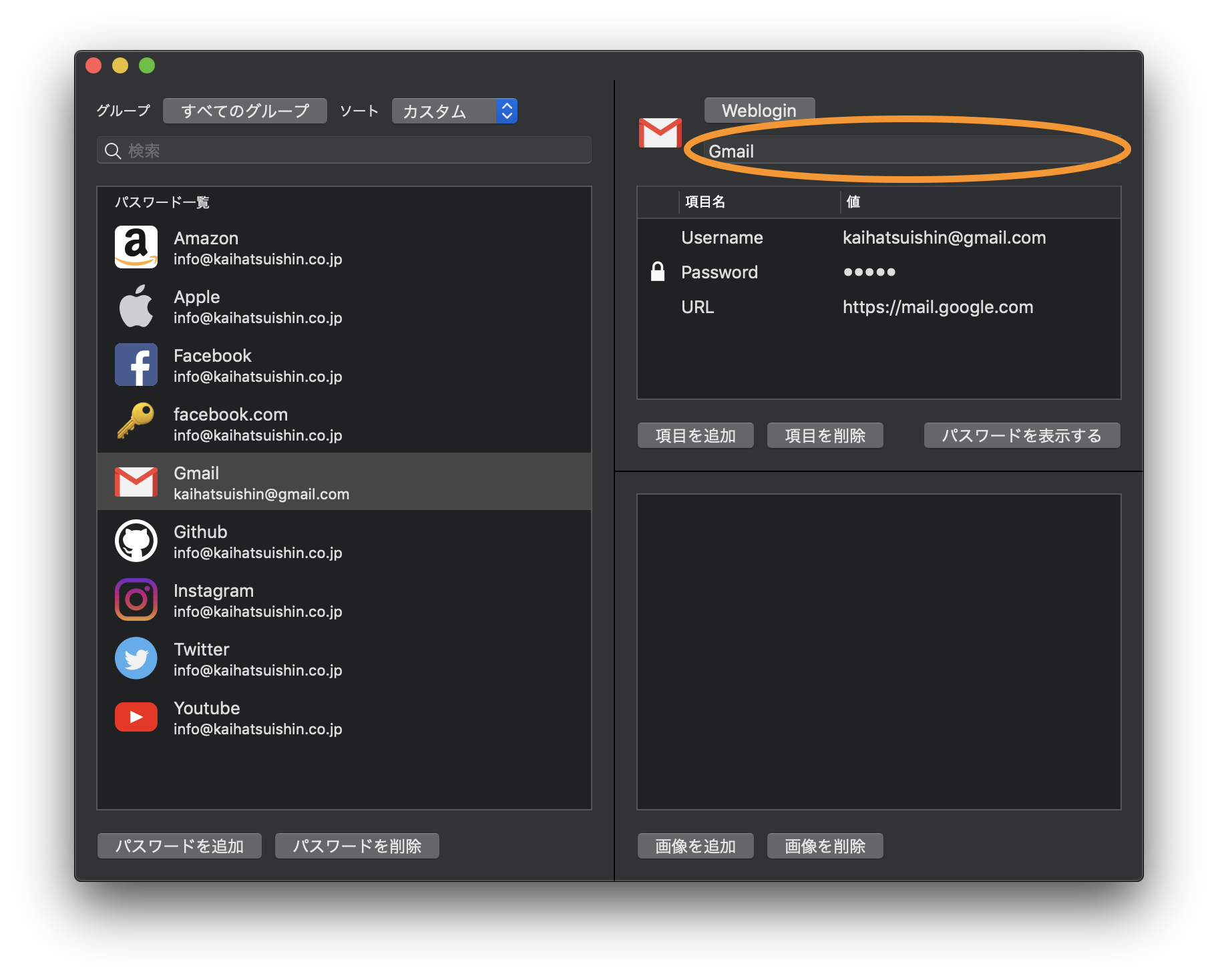Image resolution: width=1218 pixels, height=980 pixels.
Task: Select the Github entry name
Action: pyautogui.click(x=200, y=532)
